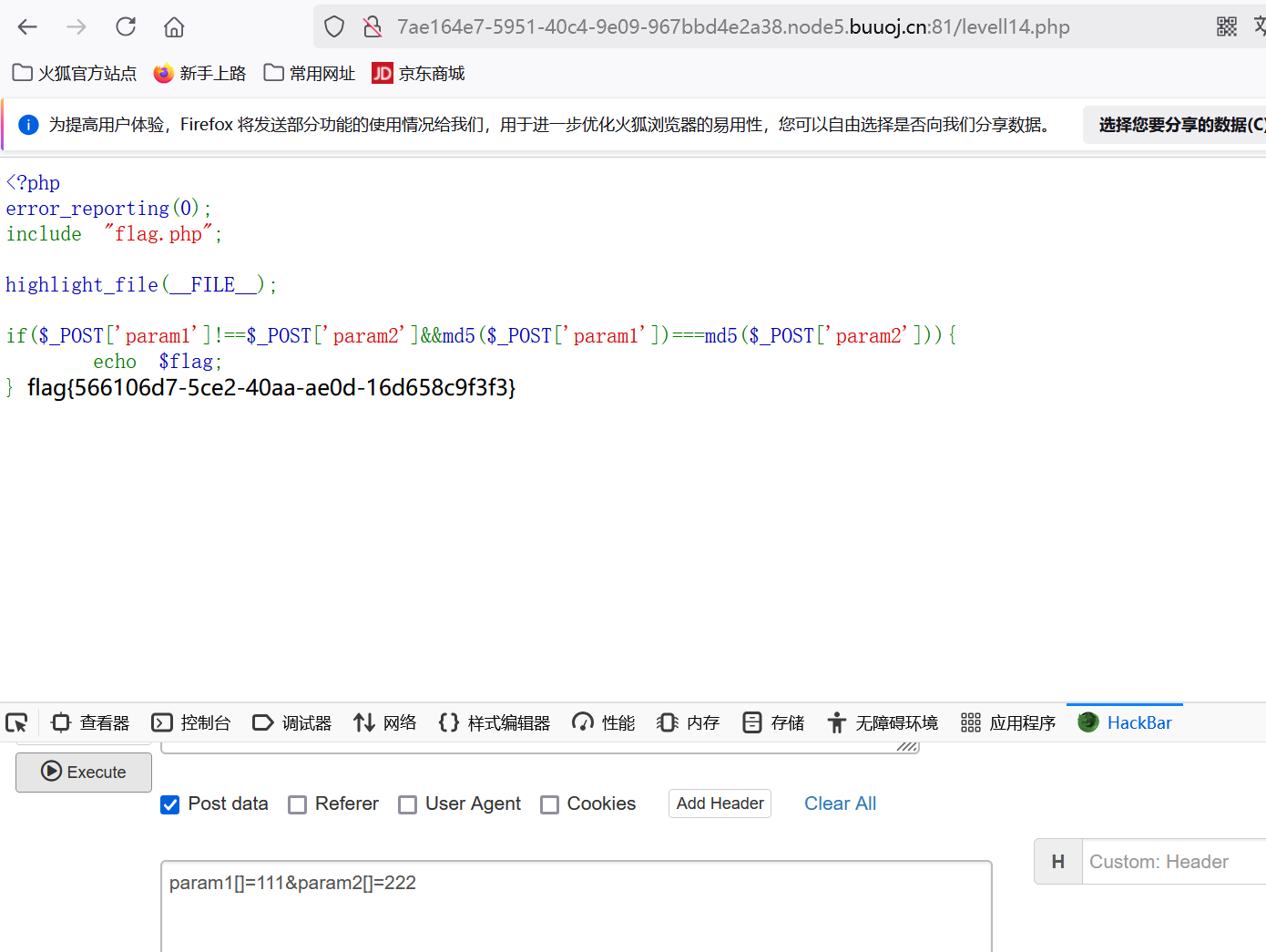Enable the Referer checkbox
The width and height of the screenshot is (1266, 952).
[x=297, y=804]
